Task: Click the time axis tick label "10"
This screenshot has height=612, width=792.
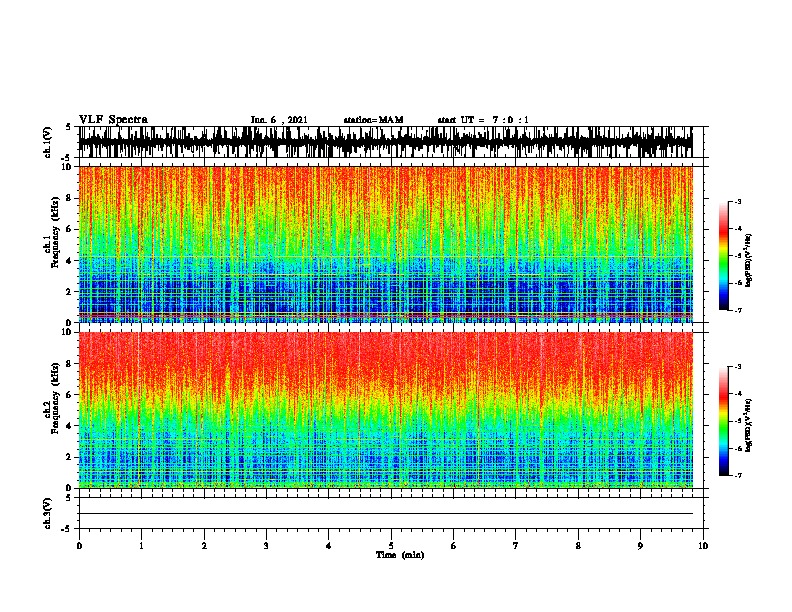Action: (x=703, y=546)
